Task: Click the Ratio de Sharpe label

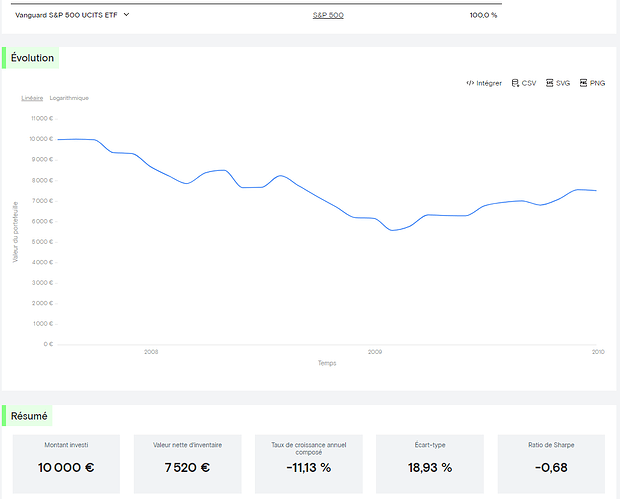Action: coord(551,445)
